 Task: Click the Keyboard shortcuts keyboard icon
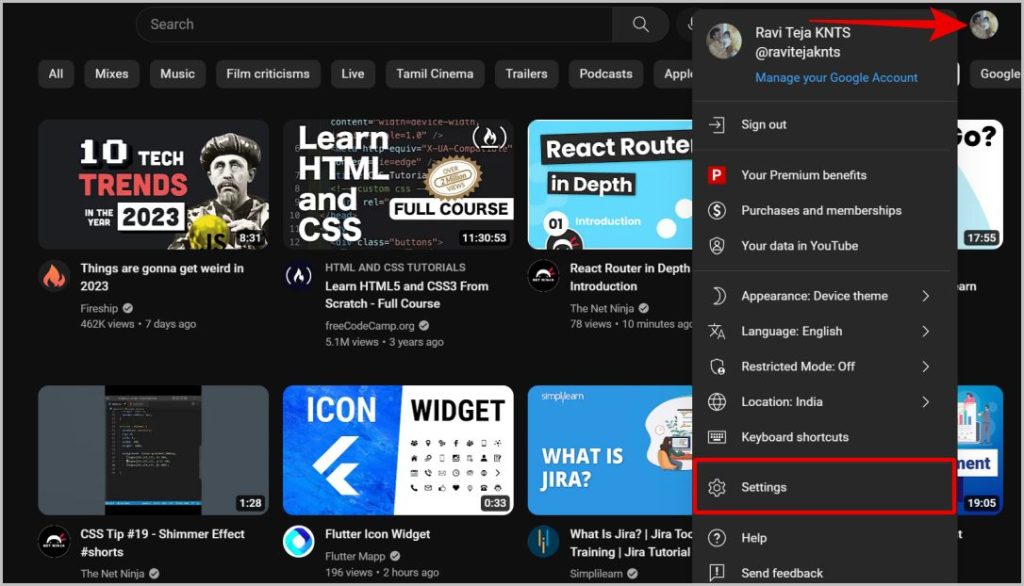pos(716,437)
